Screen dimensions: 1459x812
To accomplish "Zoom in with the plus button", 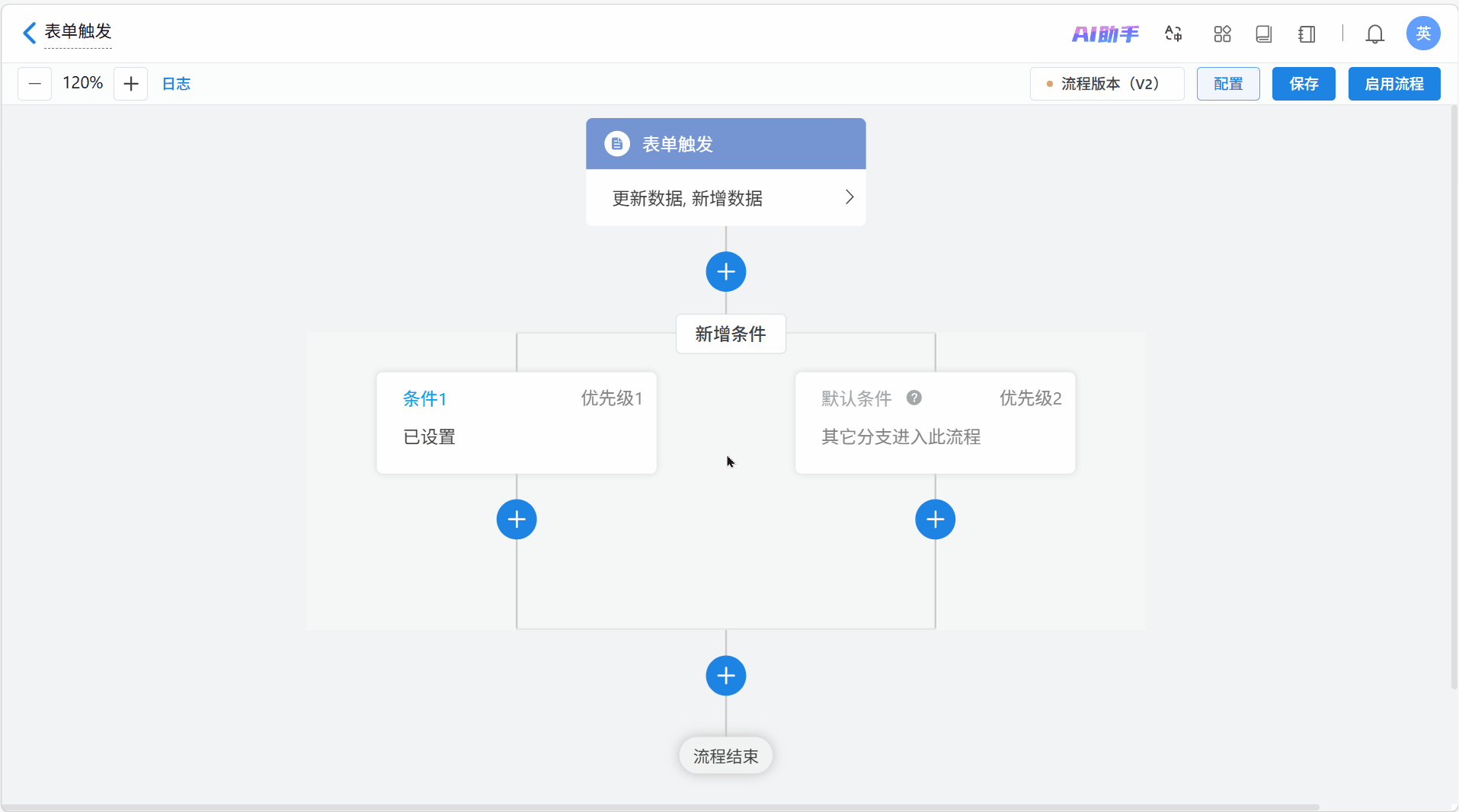I will pos(131,84).
